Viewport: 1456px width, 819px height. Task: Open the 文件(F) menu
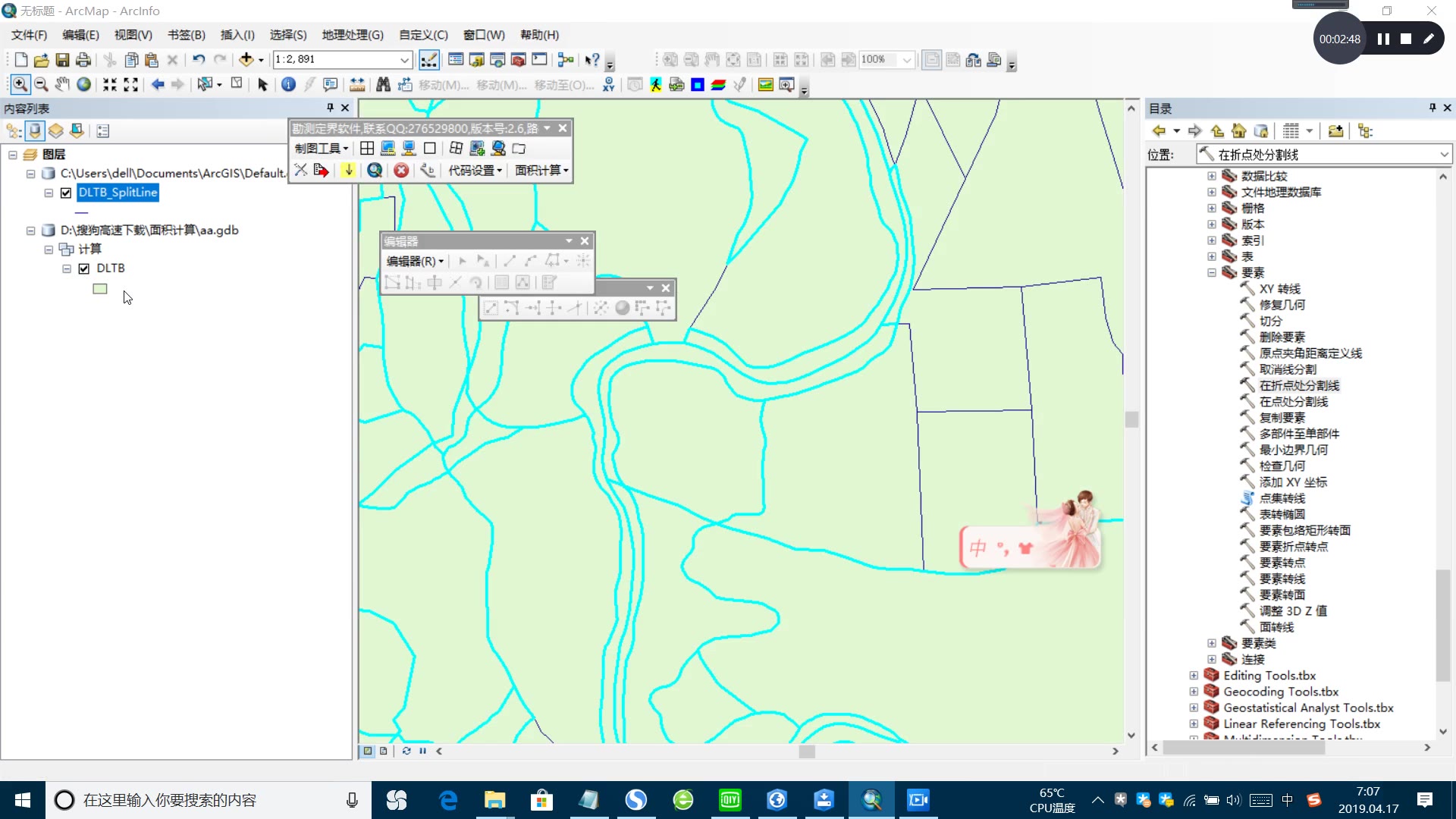29,35
